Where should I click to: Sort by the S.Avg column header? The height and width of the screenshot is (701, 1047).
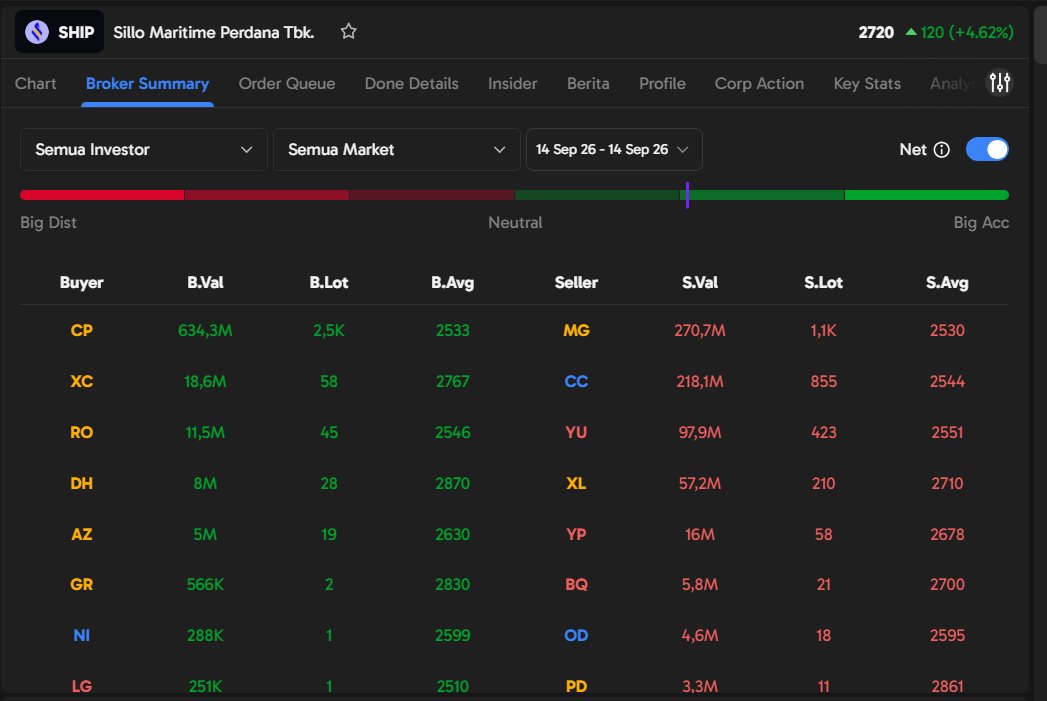click(947, 282)
